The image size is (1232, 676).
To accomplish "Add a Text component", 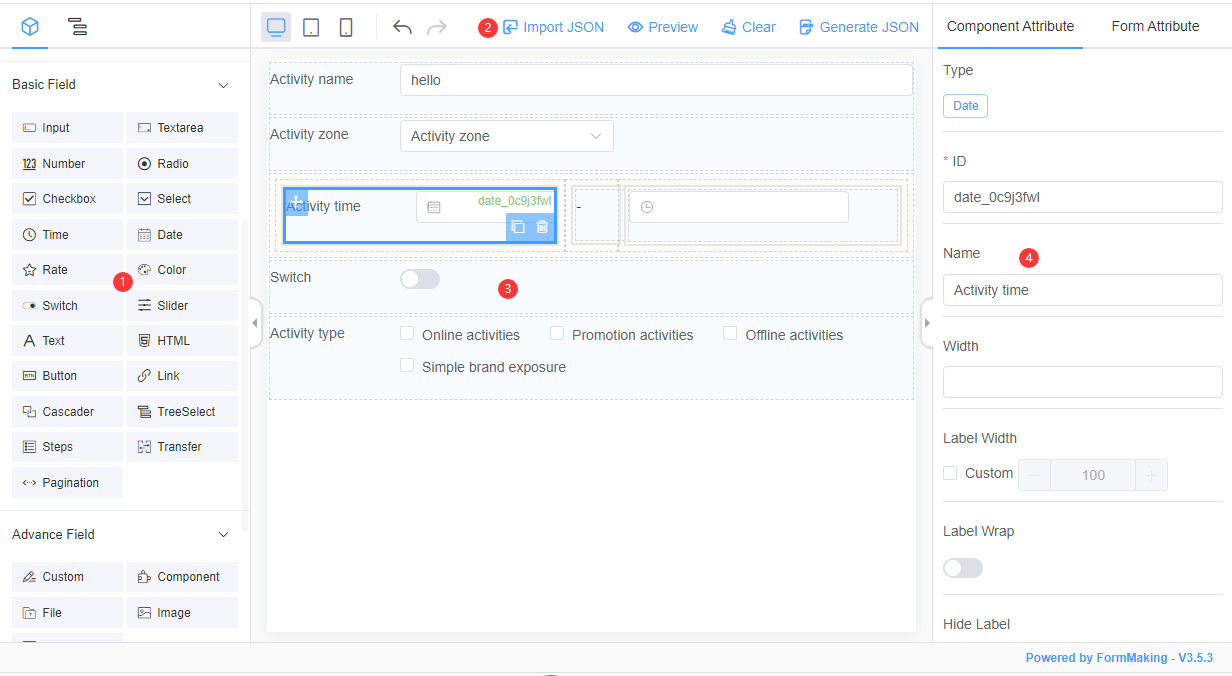I will tap(67, 341).
